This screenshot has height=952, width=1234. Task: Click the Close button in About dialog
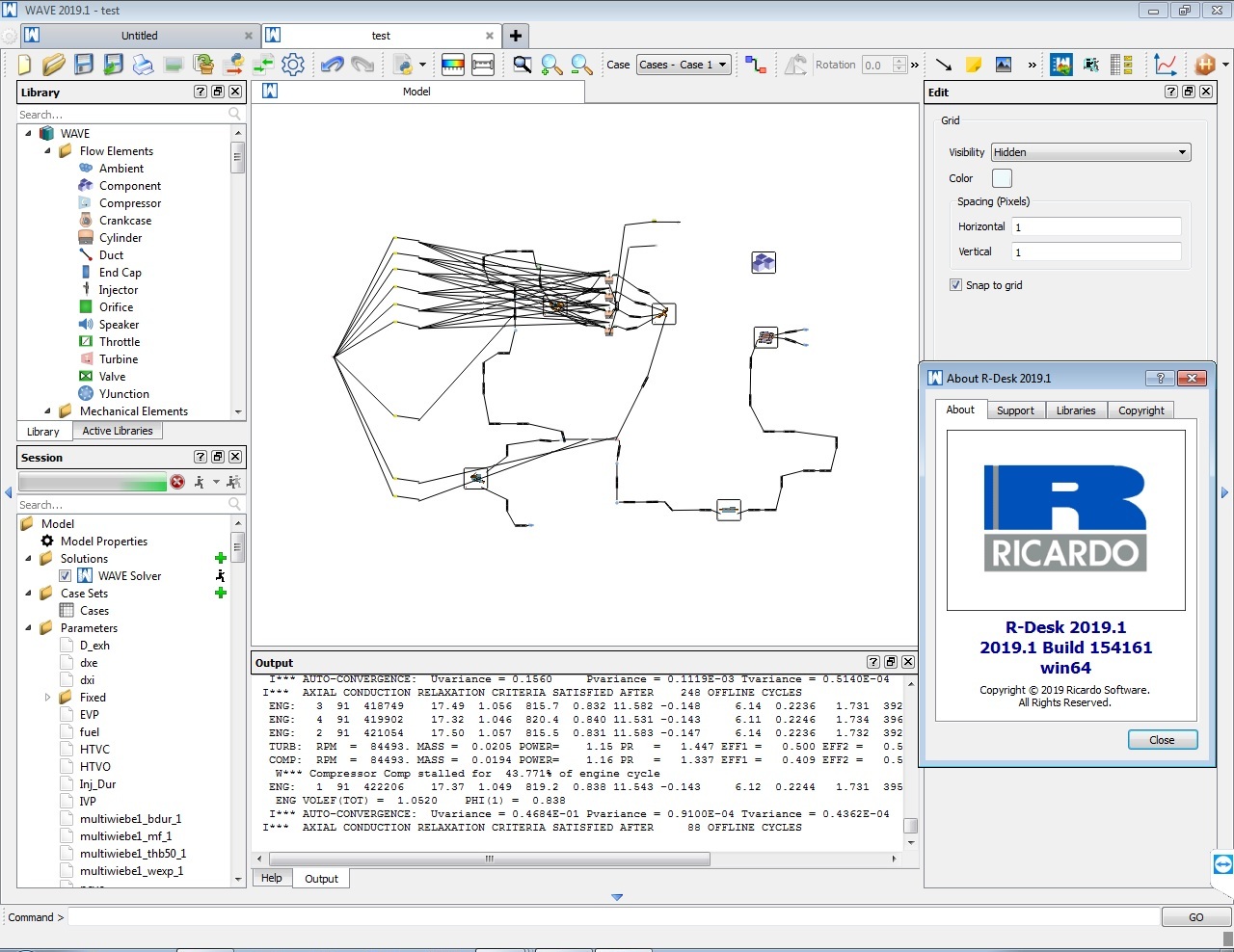[x=1162, y=740]
